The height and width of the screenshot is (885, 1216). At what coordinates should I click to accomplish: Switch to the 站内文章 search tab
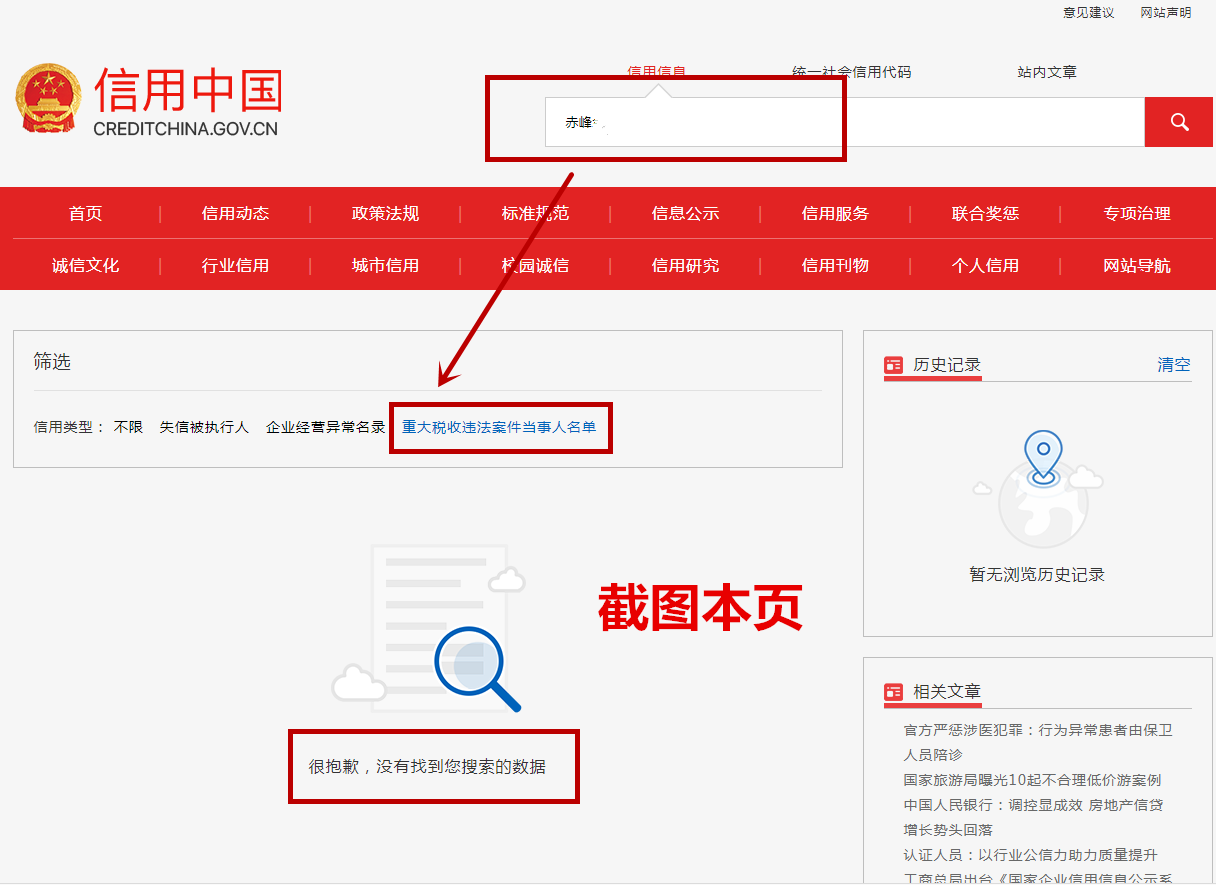(1047, 72)
